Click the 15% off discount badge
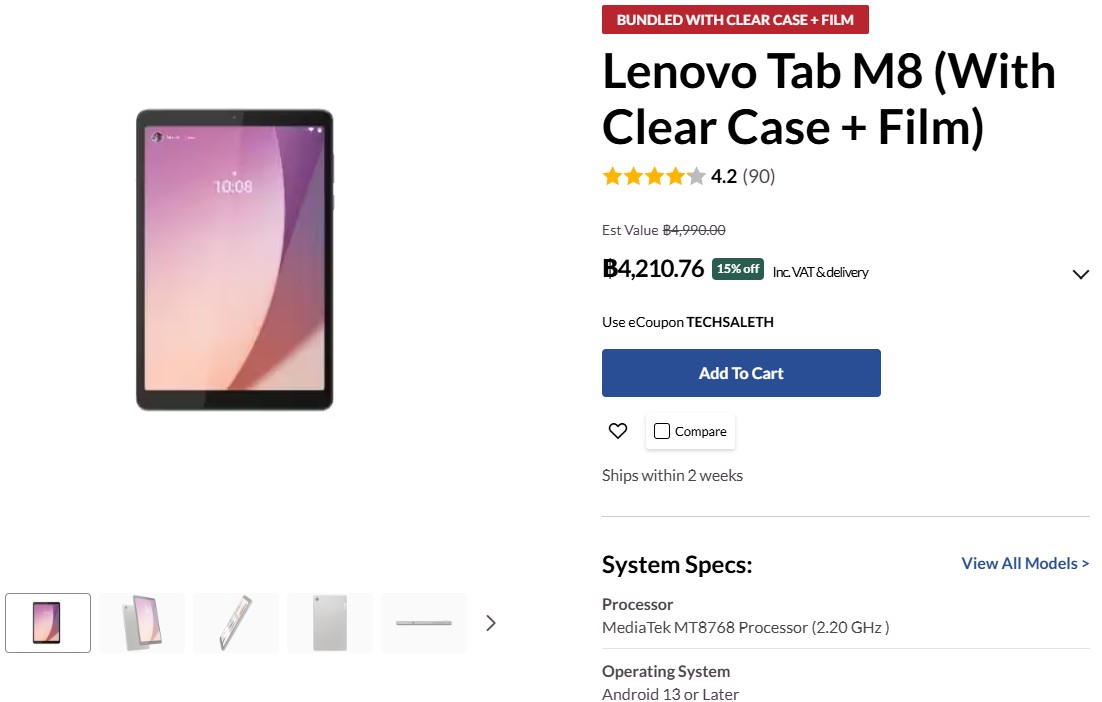Screen dimensions: 1102x702 738,269
